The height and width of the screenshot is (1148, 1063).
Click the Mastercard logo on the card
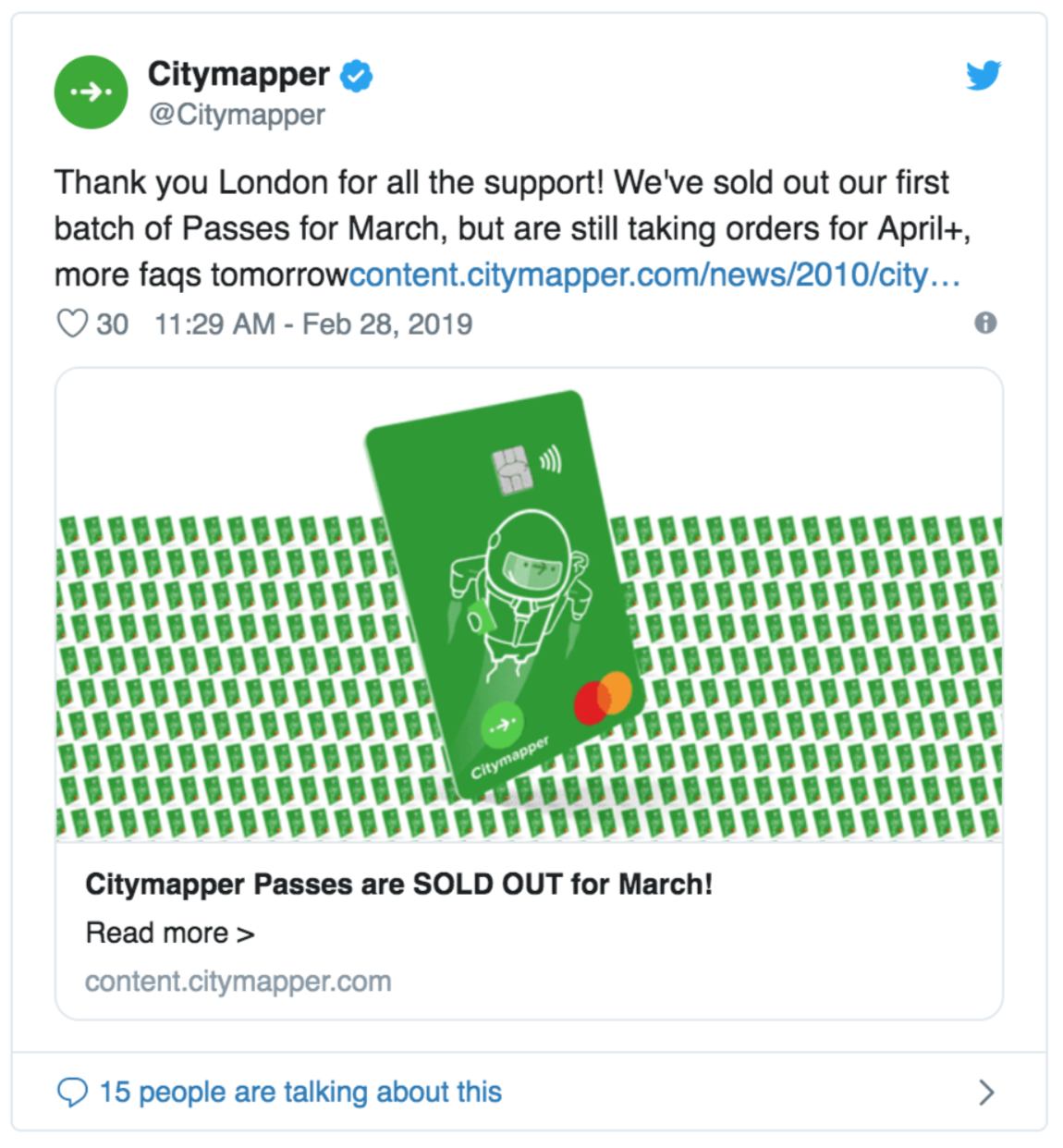point(603,698)
